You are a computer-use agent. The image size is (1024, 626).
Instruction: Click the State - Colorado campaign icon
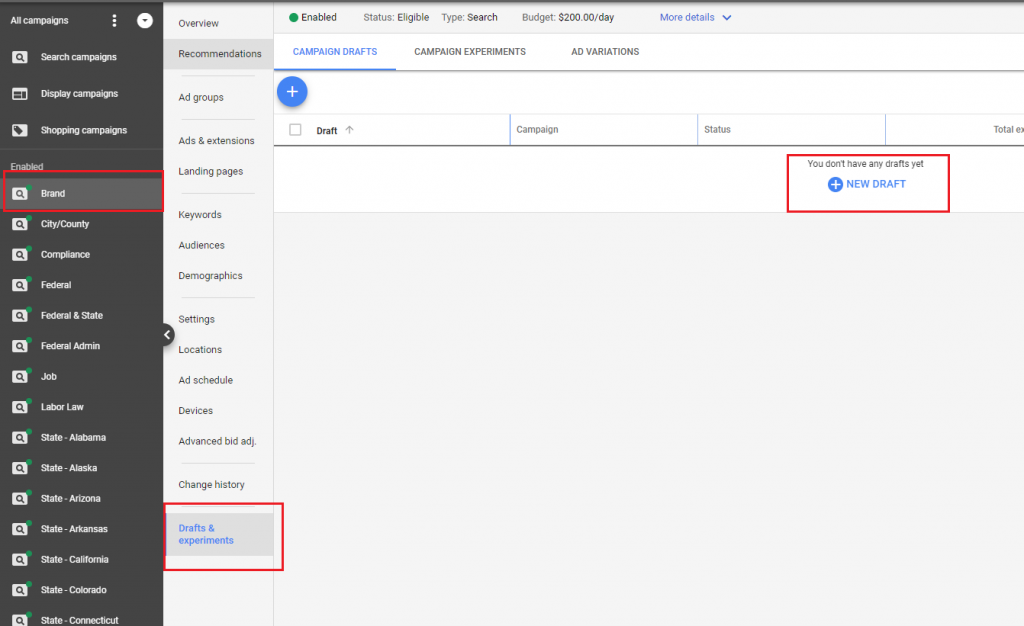click(x=20, y=590)
